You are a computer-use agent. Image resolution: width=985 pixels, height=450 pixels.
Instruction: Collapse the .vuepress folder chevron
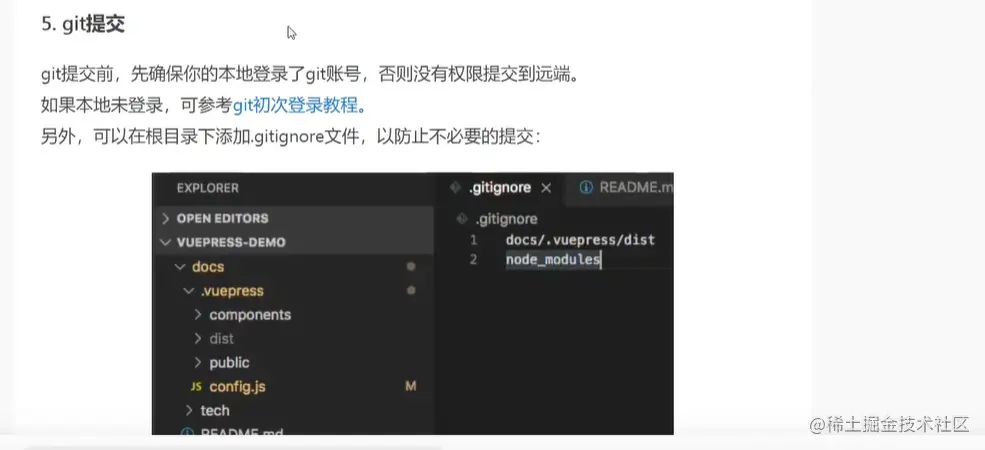[x=189, y=291]
